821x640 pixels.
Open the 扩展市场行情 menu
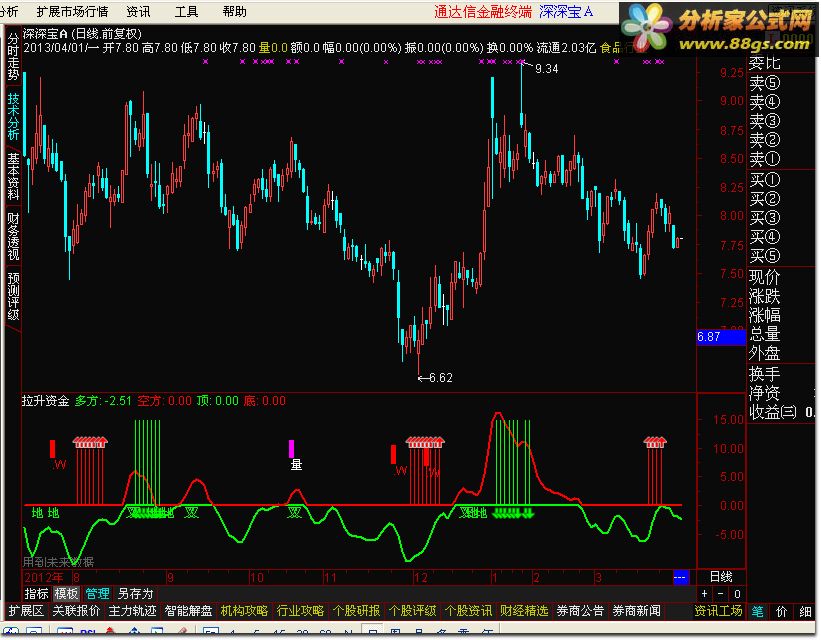coord(72,12)
